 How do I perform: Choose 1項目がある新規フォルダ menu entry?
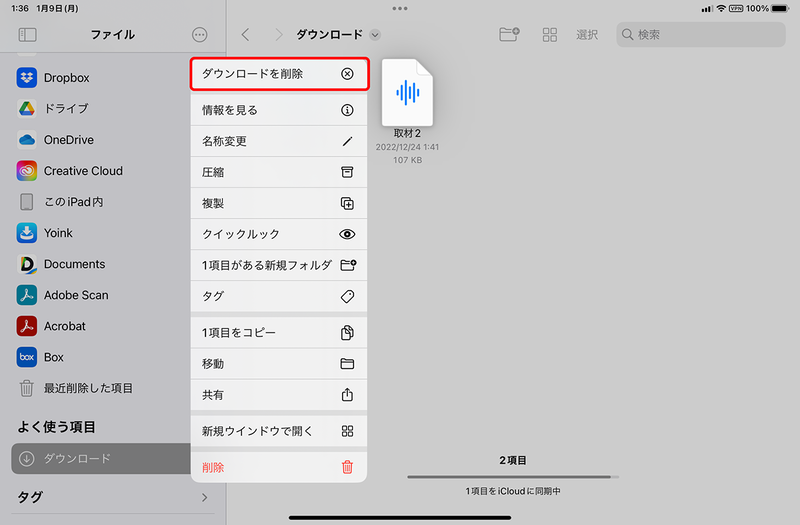point(279,265)
